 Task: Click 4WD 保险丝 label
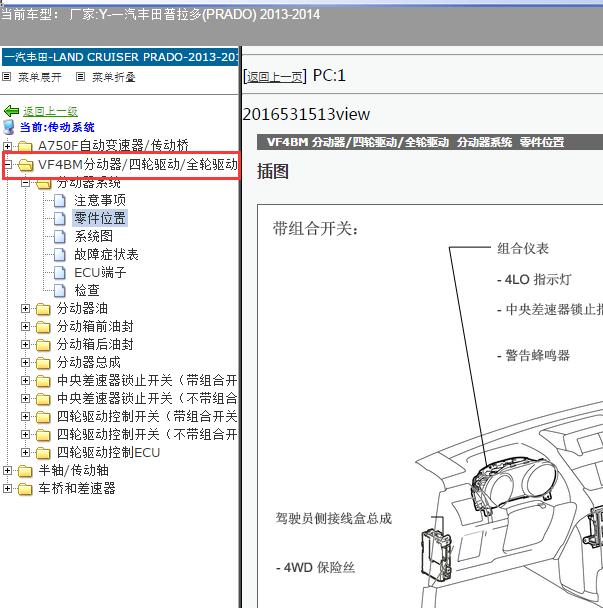click(x=316, y=568)
